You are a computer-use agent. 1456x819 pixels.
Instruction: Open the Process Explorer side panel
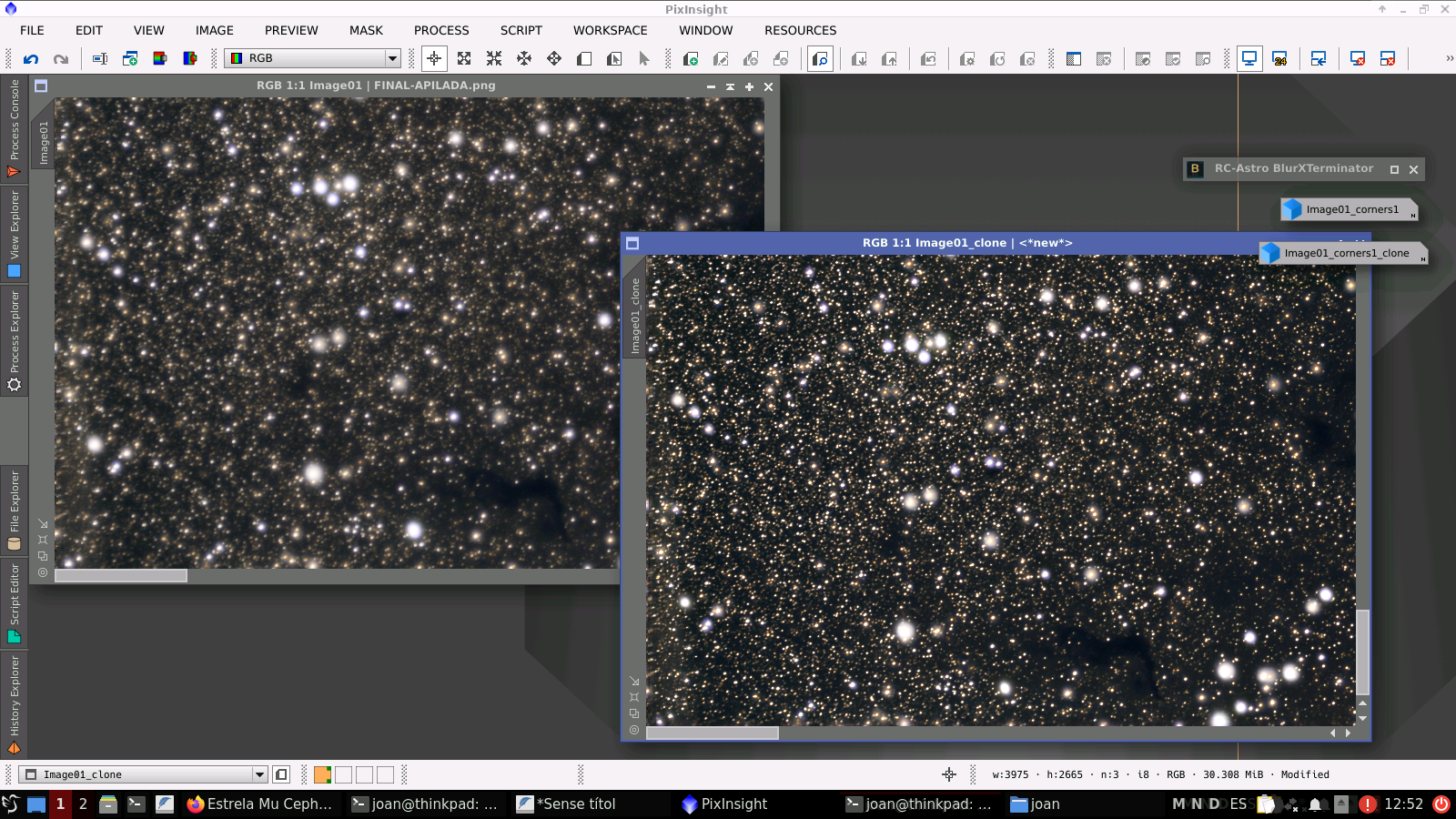point(14,339)
